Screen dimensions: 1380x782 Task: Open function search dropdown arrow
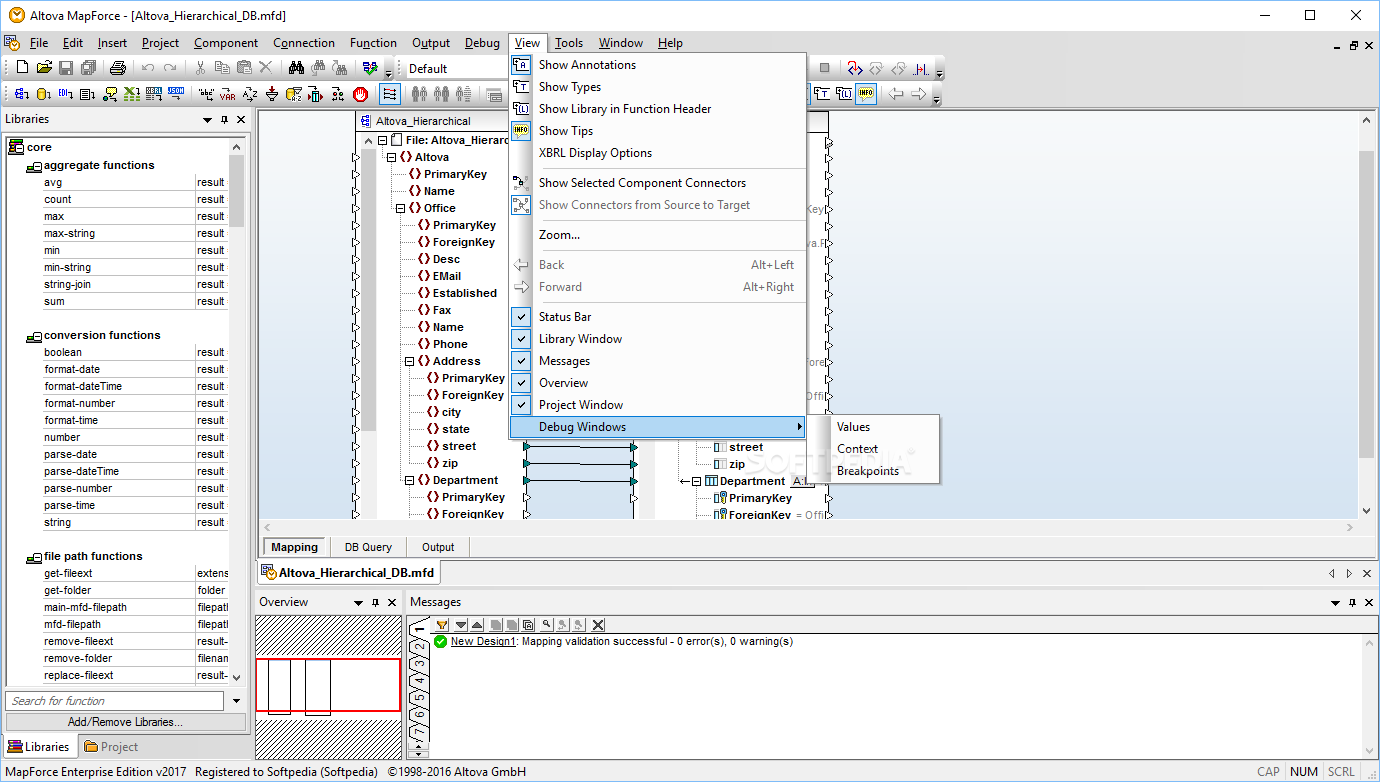(x=237, y=701)
